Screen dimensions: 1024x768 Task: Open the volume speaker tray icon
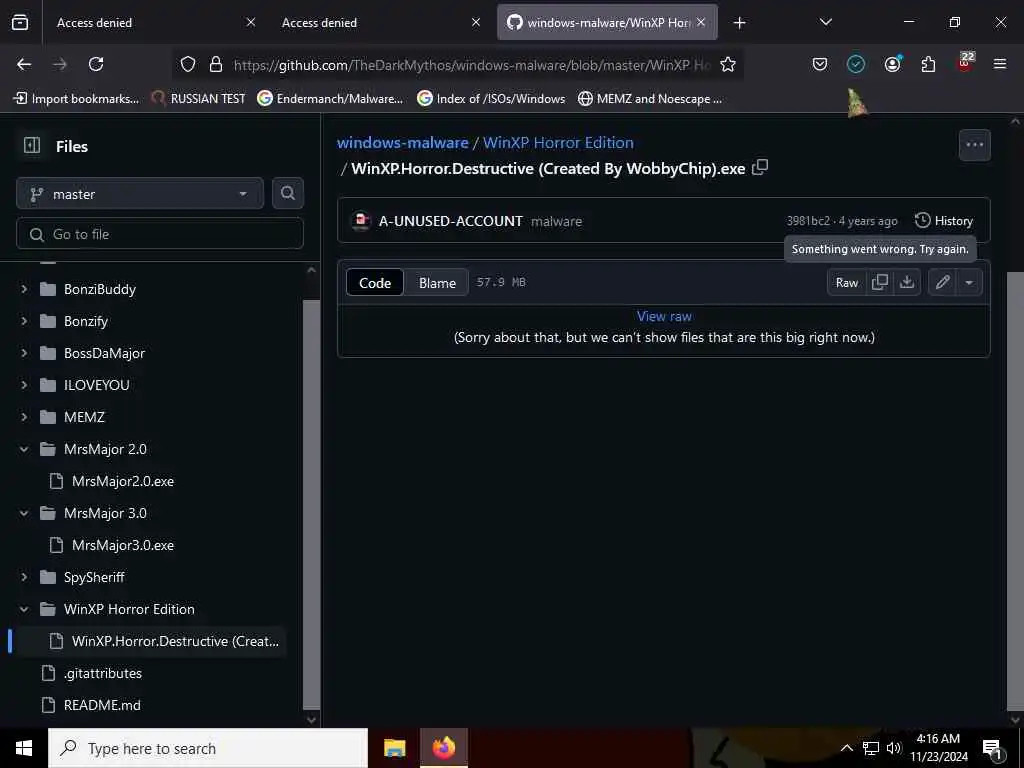894,748
